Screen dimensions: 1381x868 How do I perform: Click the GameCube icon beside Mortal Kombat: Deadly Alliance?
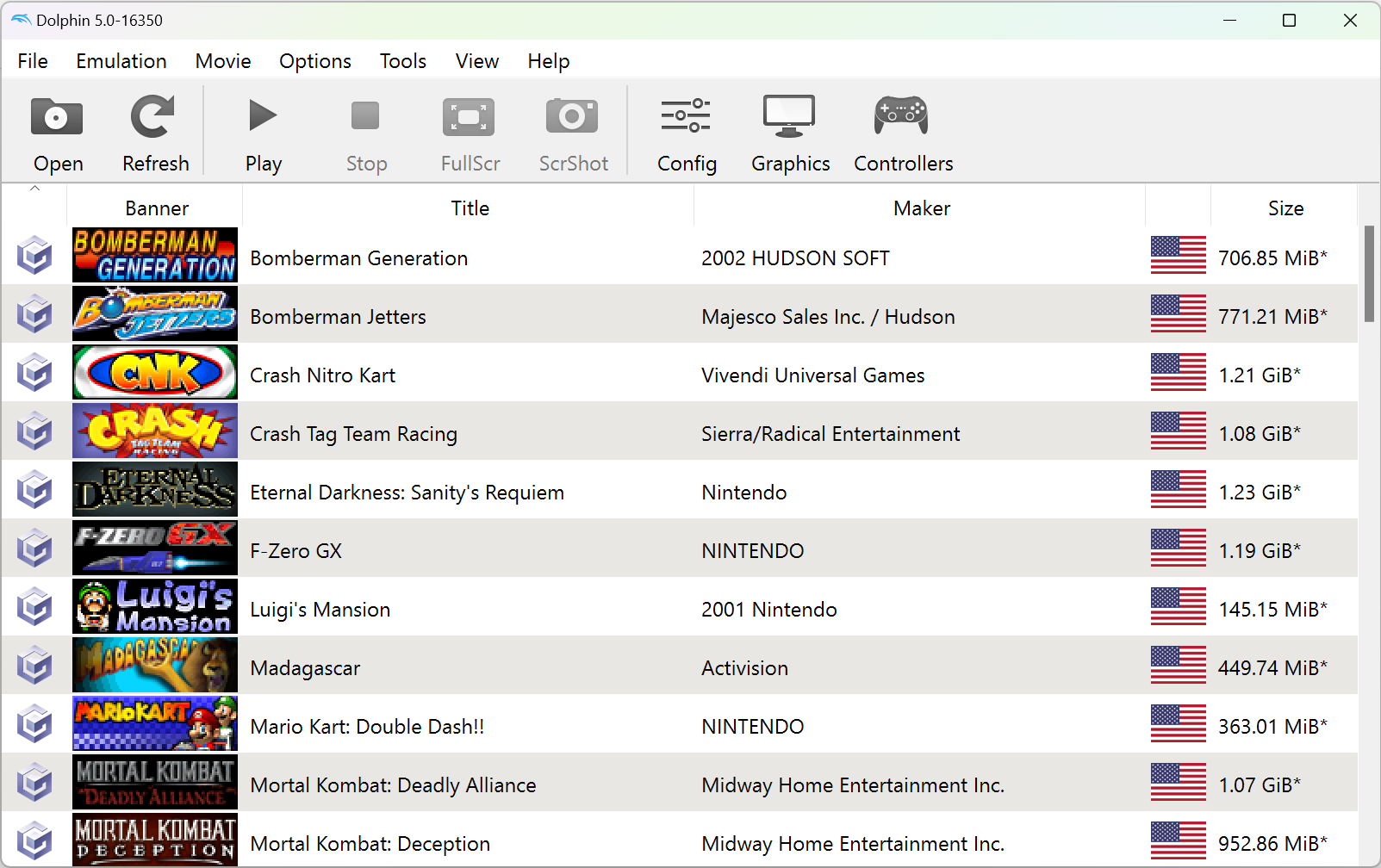click(35, 783)
